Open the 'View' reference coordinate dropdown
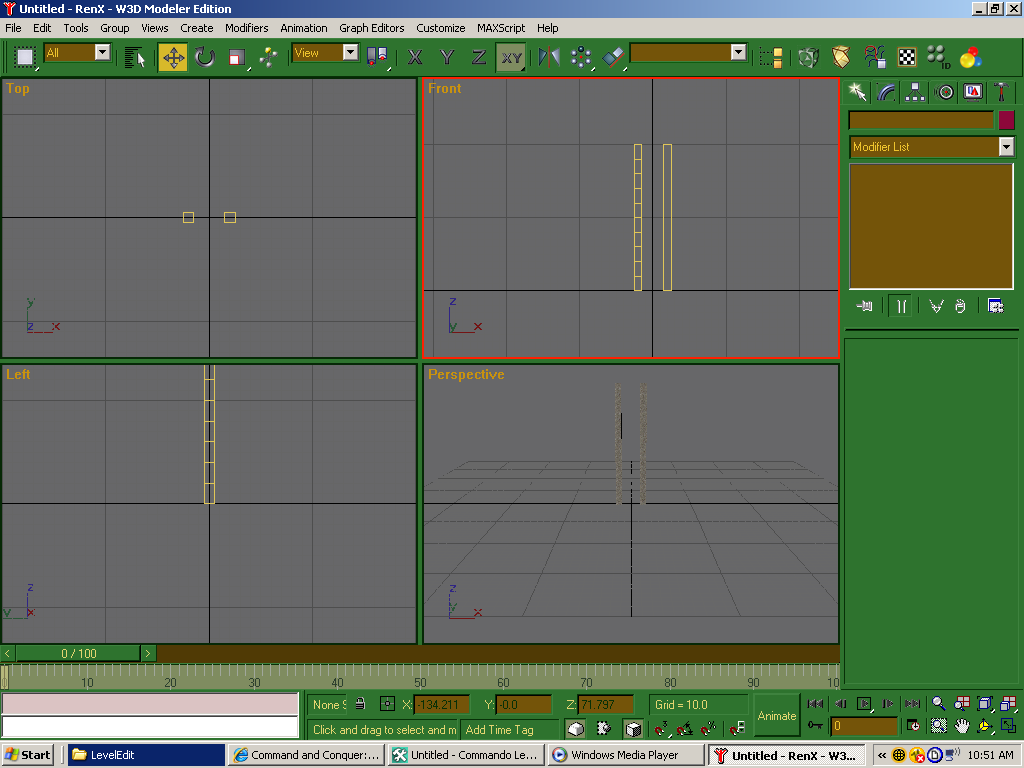 (x=350, y=52)
